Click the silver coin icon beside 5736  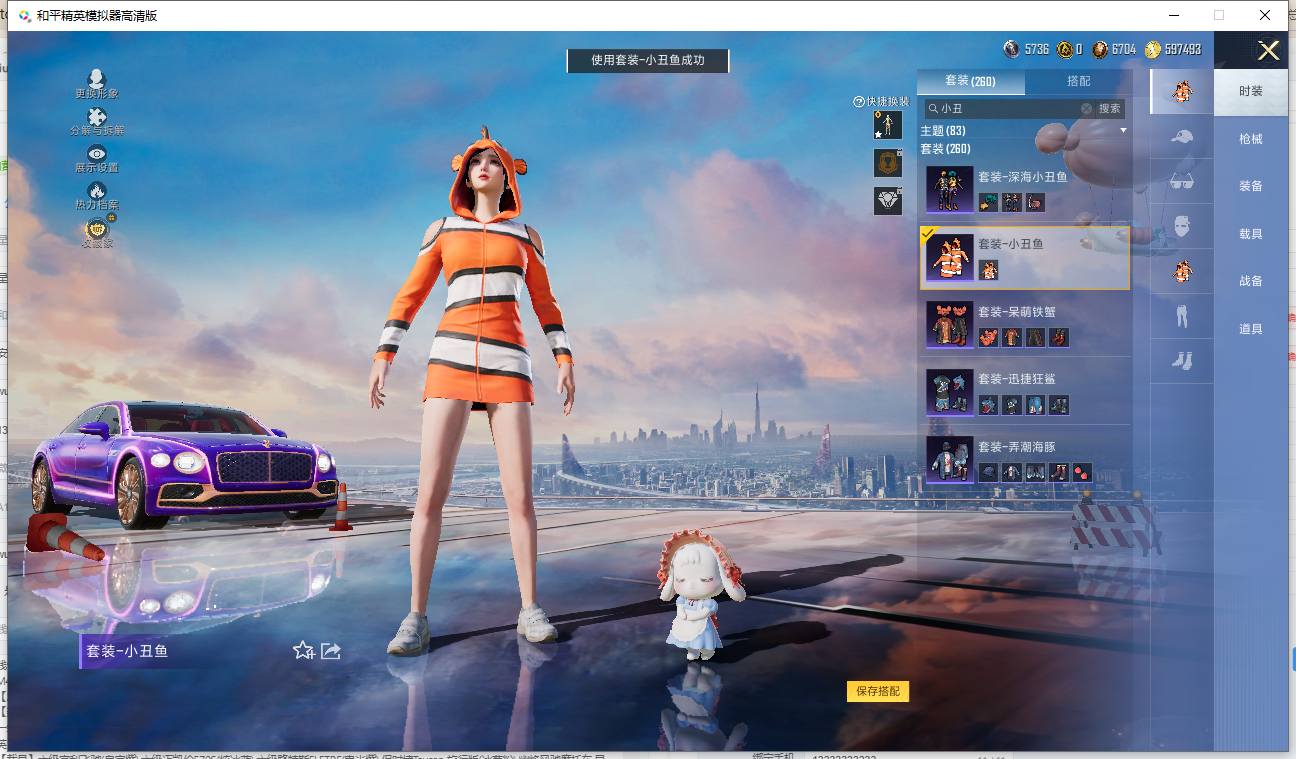coord(1012,49)
